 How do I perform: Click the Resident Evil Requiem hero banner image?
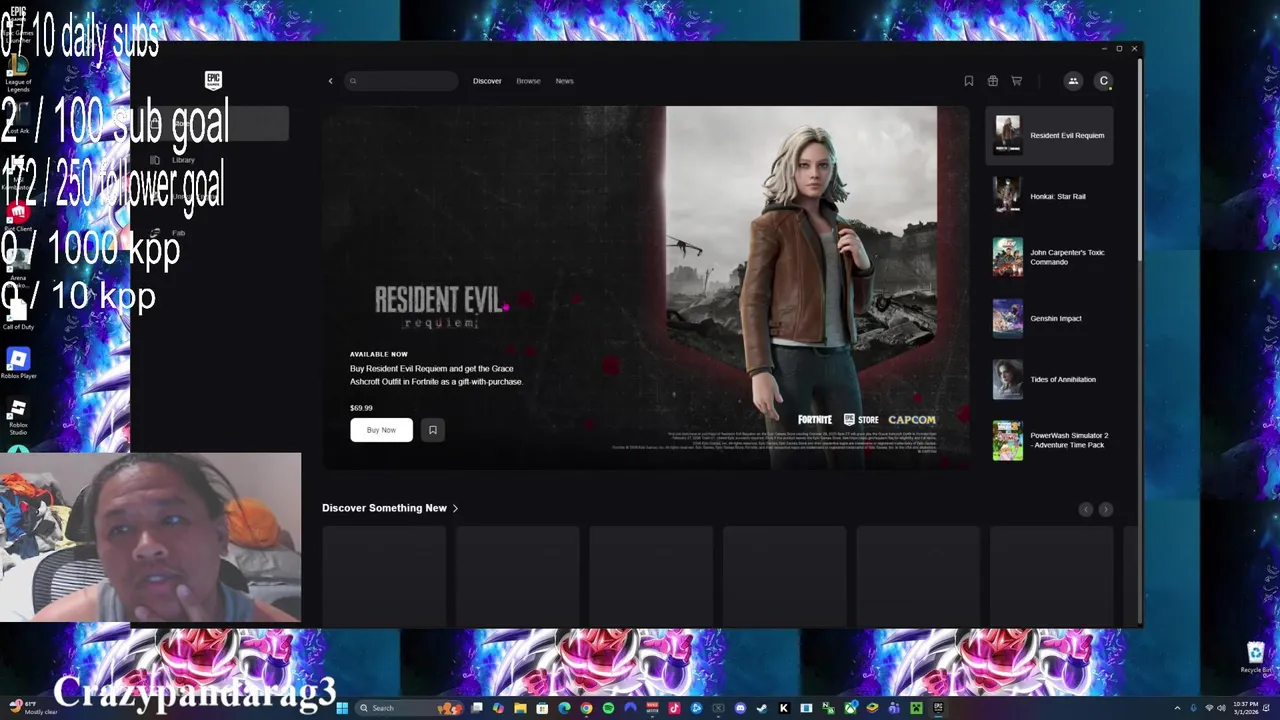pyautogui.click(x=645, y=288)
